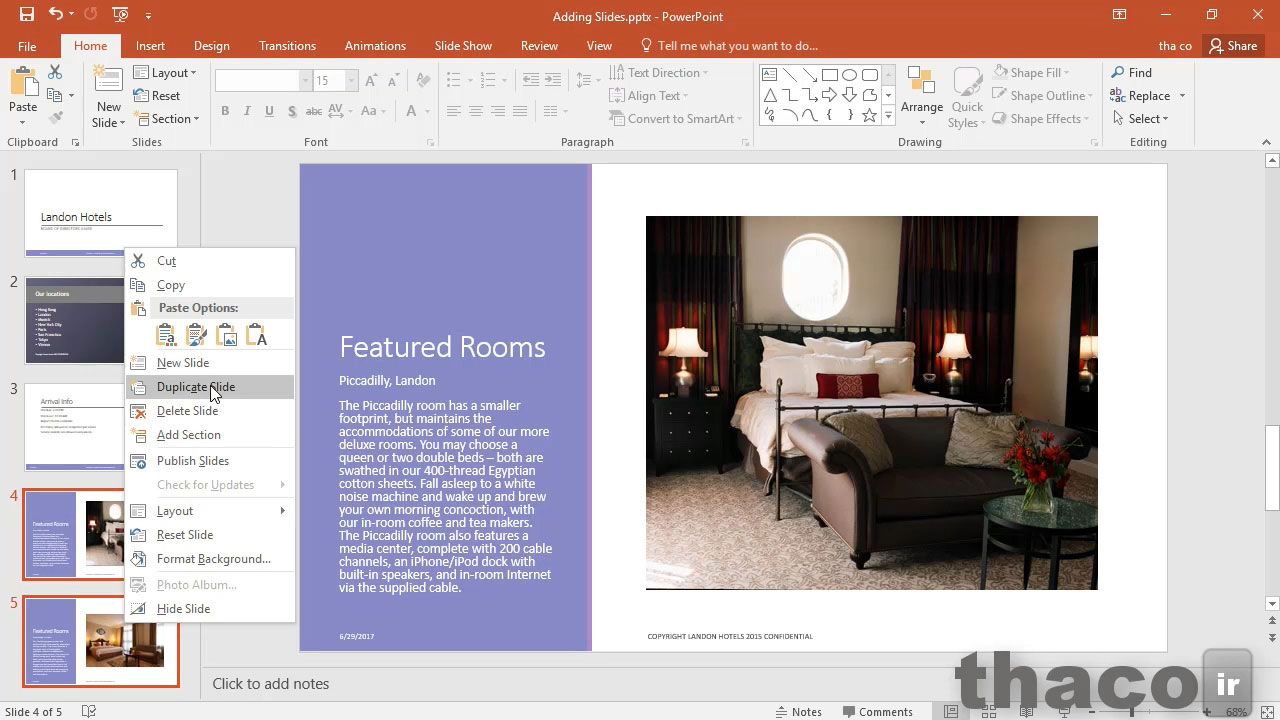The height and width of the screenshot is (720, 1280).
Task: Toggle the Comments pane in status bar
Action: [x=877, y=711]
